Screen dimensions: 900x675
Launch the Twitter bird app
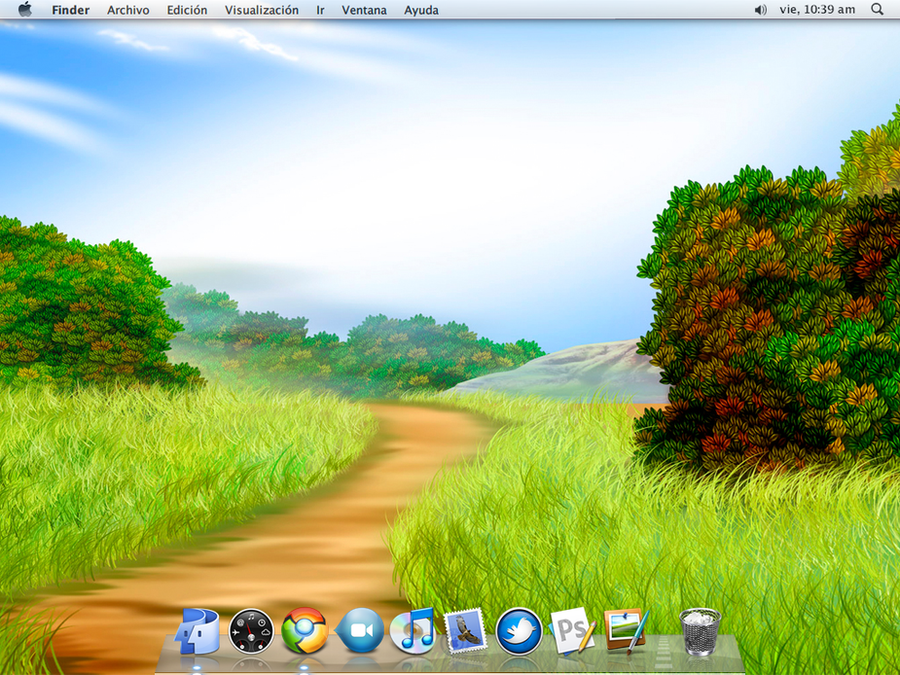(519, 631)
